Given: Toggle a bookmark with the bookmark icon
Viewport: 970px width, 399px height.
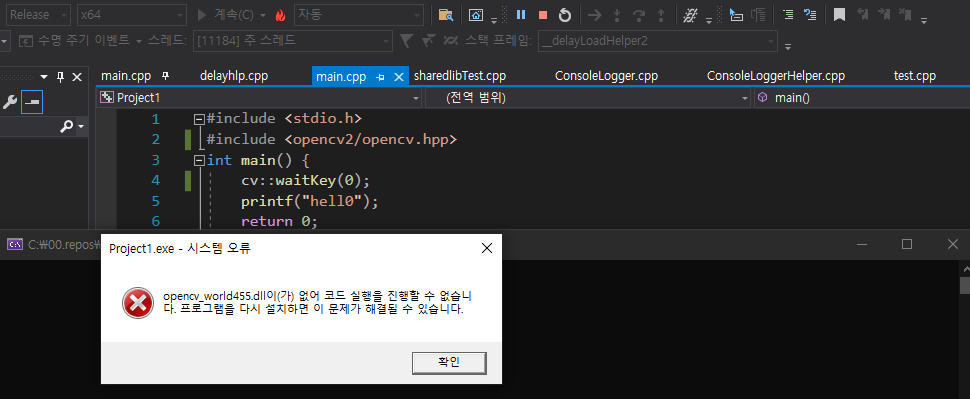Looking at the screenshot, I should pos(839,15).
